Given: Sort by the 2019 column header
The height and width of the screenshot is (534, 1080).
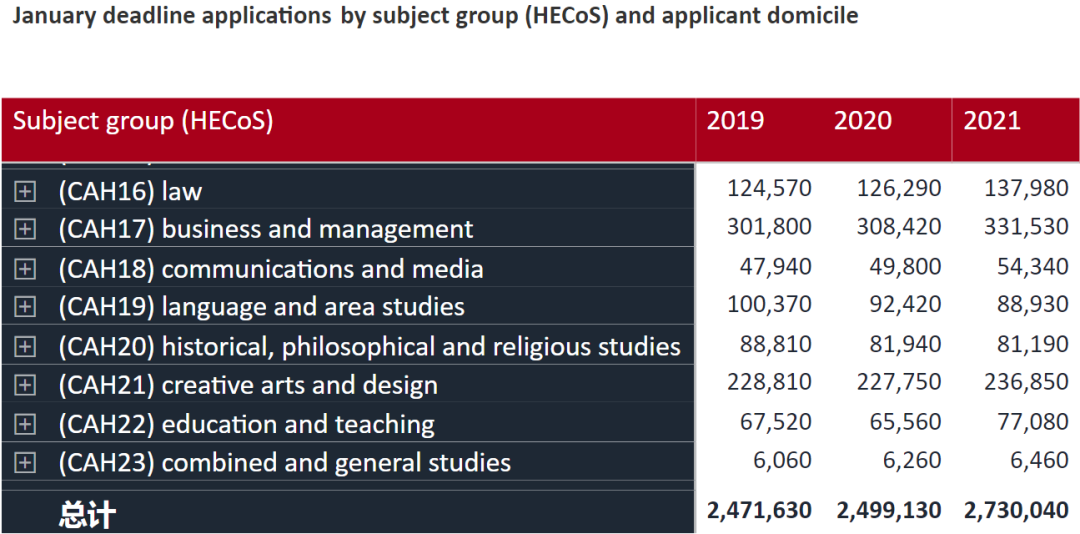Looking at the screenshot, I should (735, 121).
